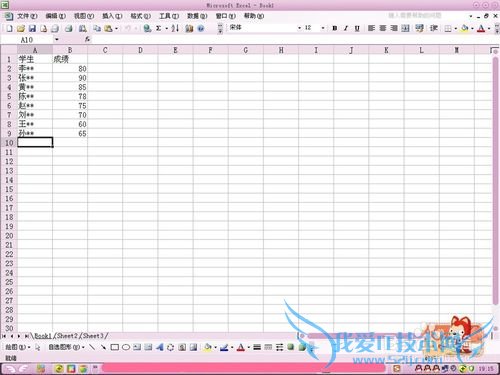Click the Print icon in standard toolbar
500x375 pixels.
coord(69,28)
